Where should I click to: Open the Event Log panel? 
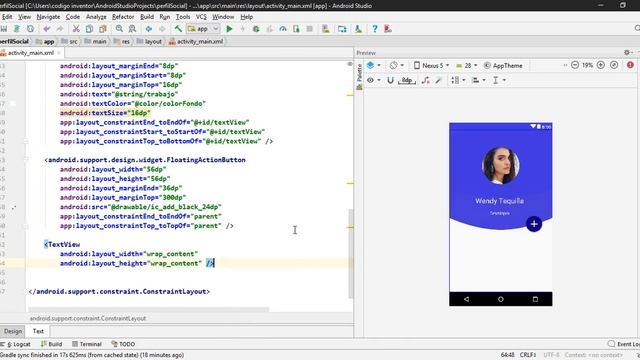pyautogui.click(x=623, y=344)
